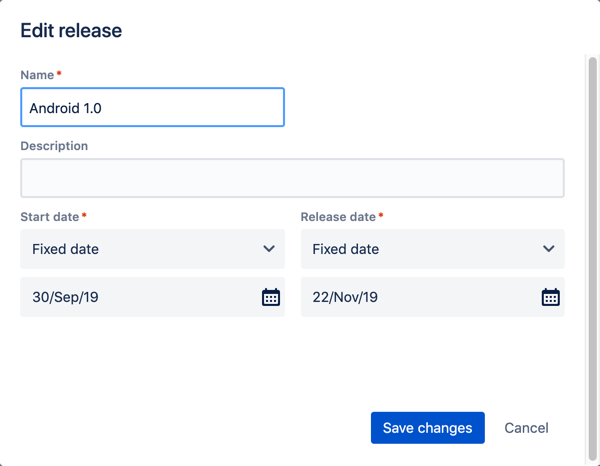The height and width of the screenshot is (466, 600).
Task: Save changes to the release
Action: (427, 428)
